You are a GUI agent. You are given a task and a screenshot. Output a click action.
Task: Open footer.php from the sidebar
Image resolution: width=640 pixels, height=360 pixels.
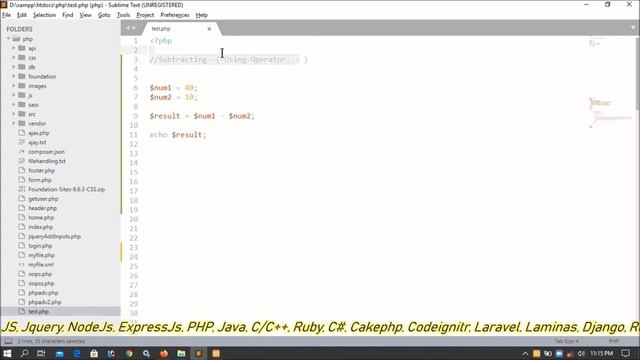pos(42,171)
